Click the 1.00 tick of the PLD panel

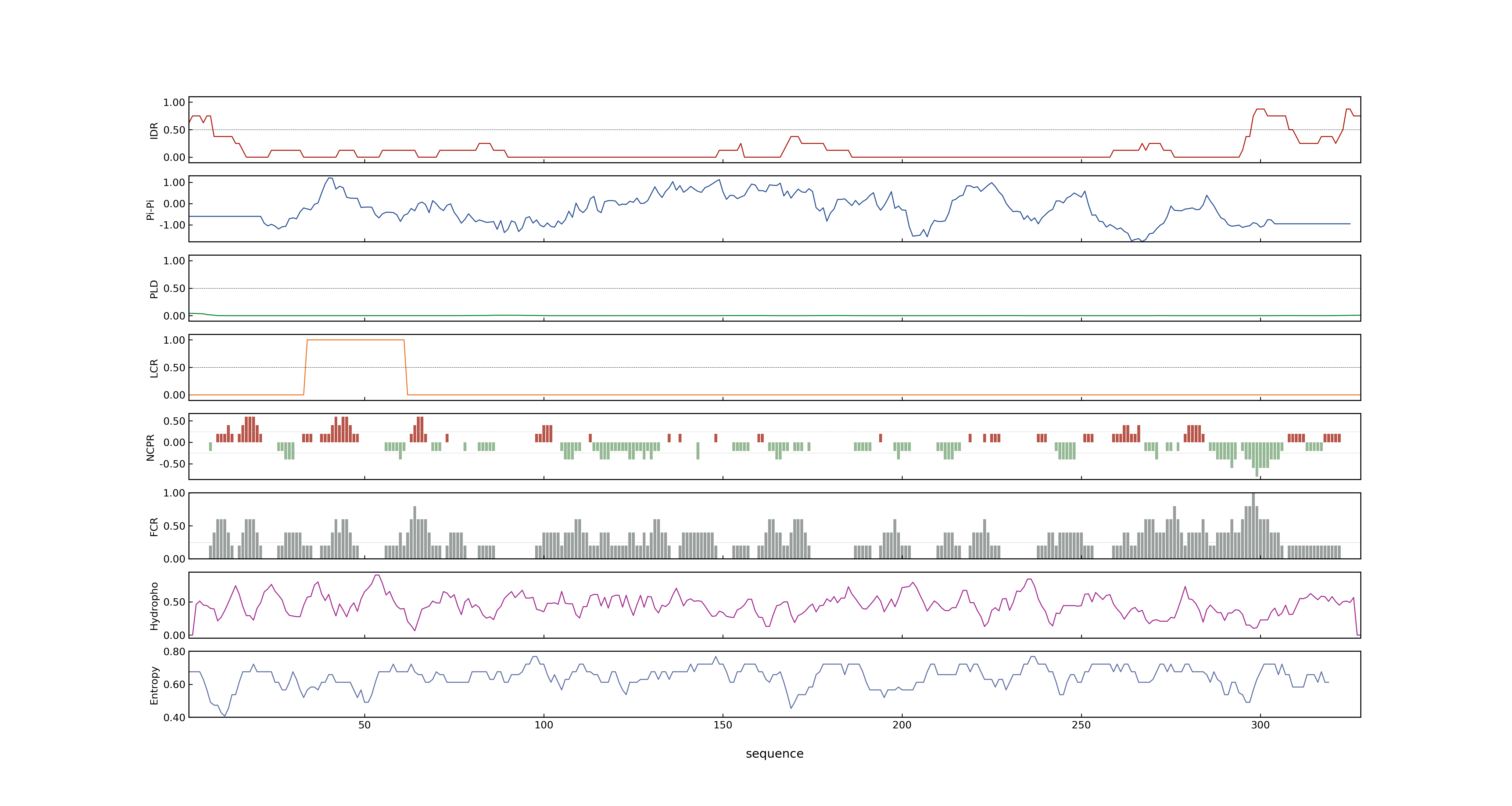tap(174, 261)
